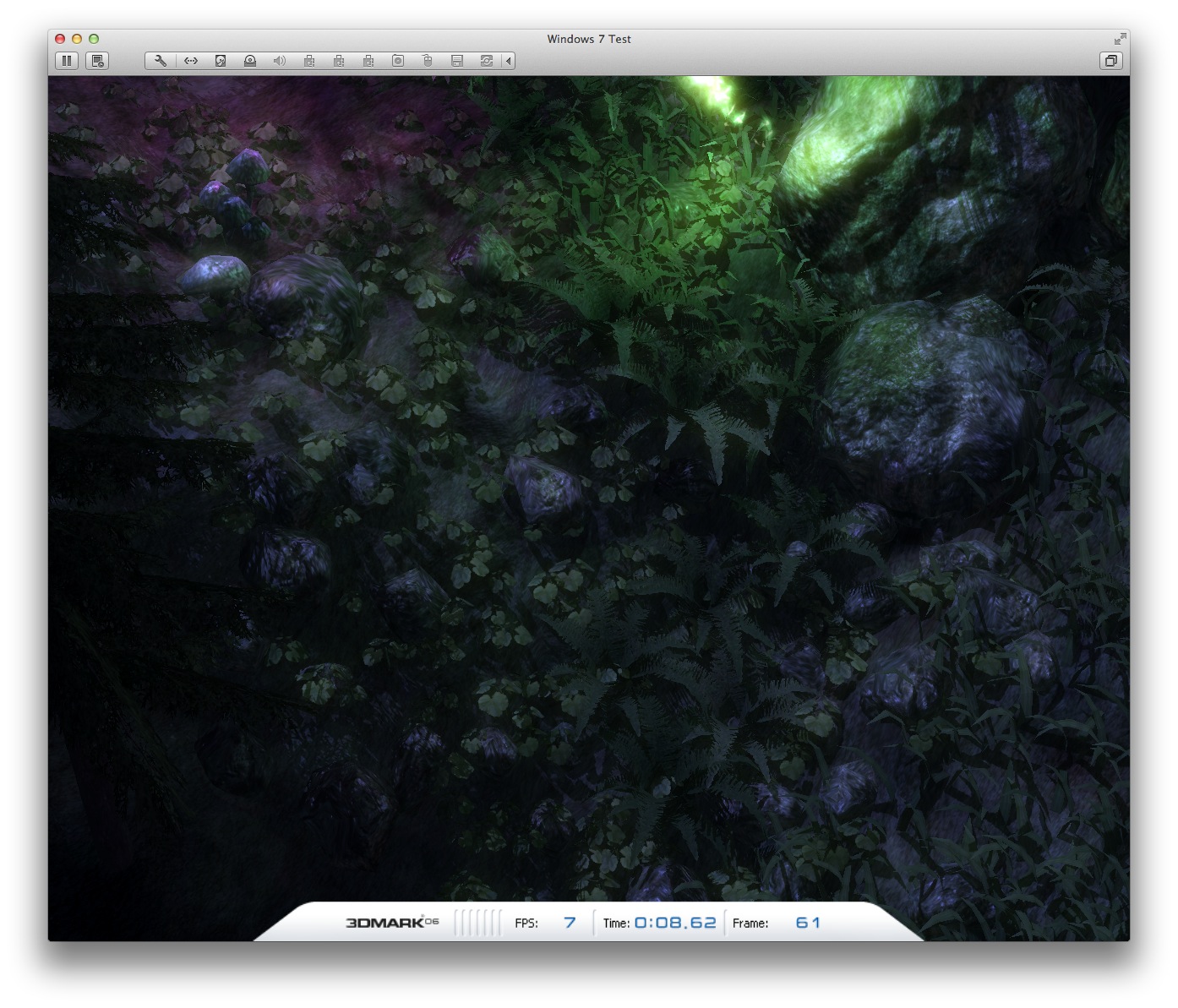Click the camera device icon
The image size is (1178, 1008).
coord(398,61)
